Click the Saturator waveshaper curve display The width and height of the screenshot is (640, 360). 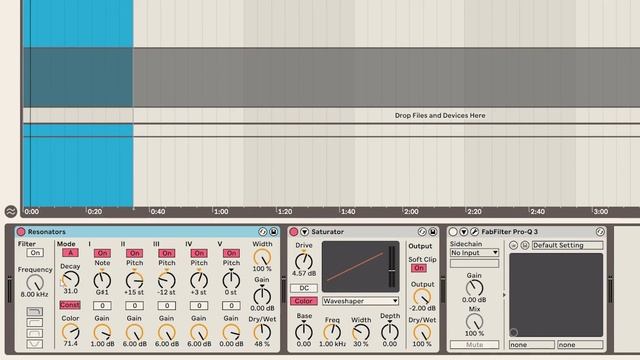click(360, 267)
